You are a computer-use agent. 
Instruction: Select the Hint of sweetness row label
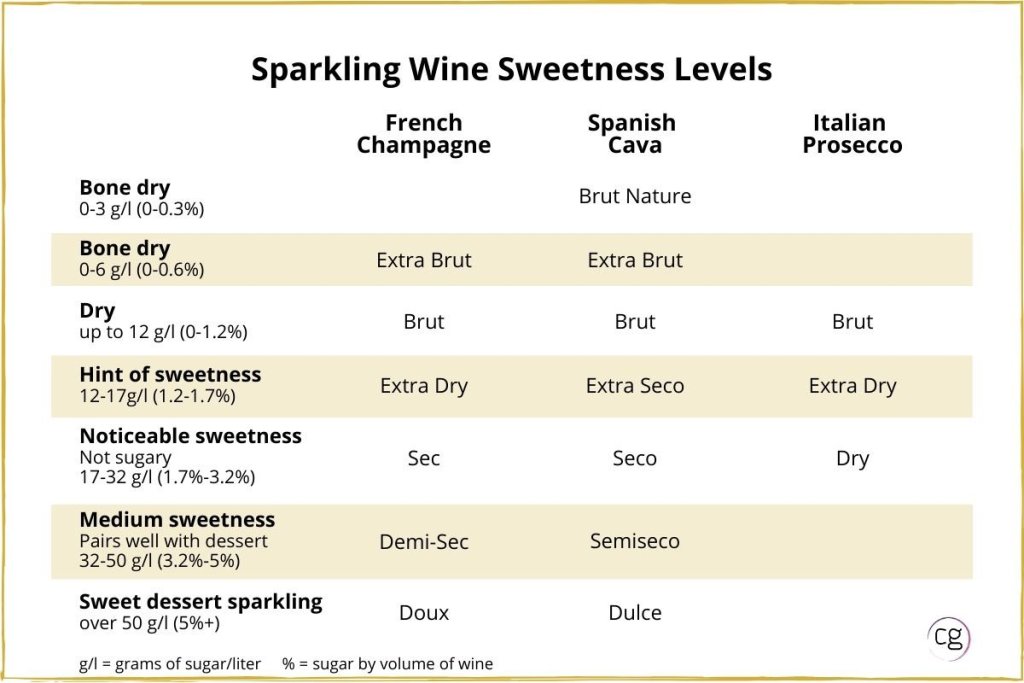[170, 375]
